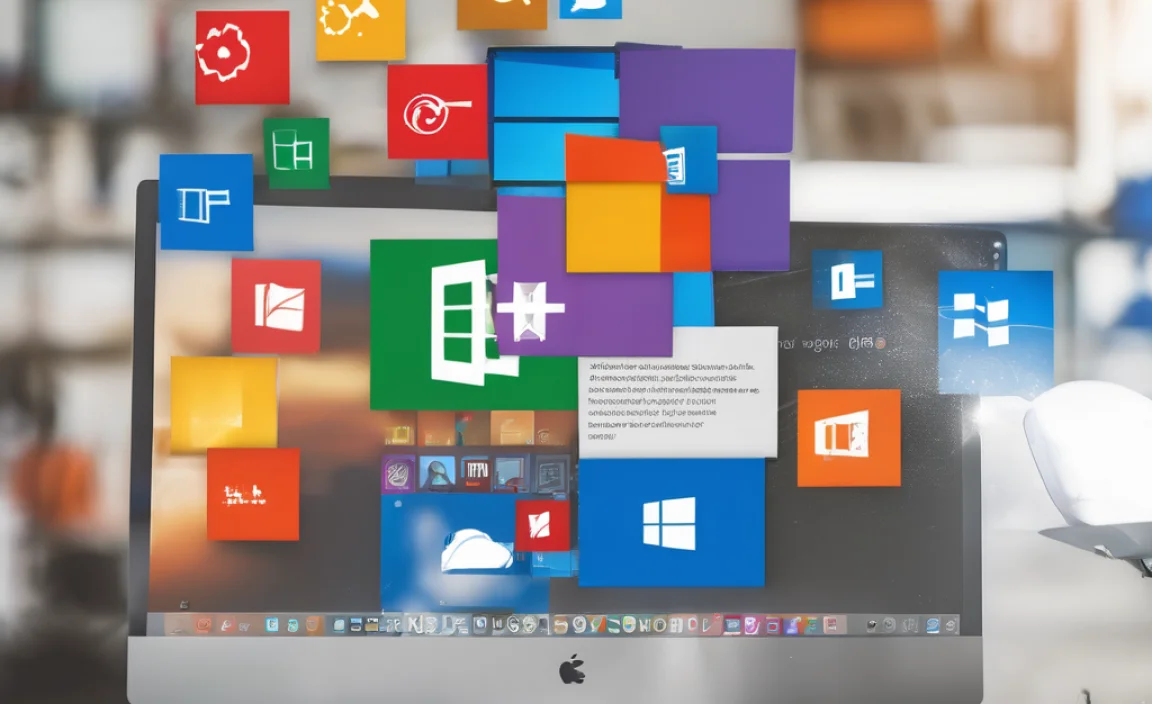Open the red tile with flower-shaped icon
This screenshot has height=704, width=1152.
click(x=242, y=57)
